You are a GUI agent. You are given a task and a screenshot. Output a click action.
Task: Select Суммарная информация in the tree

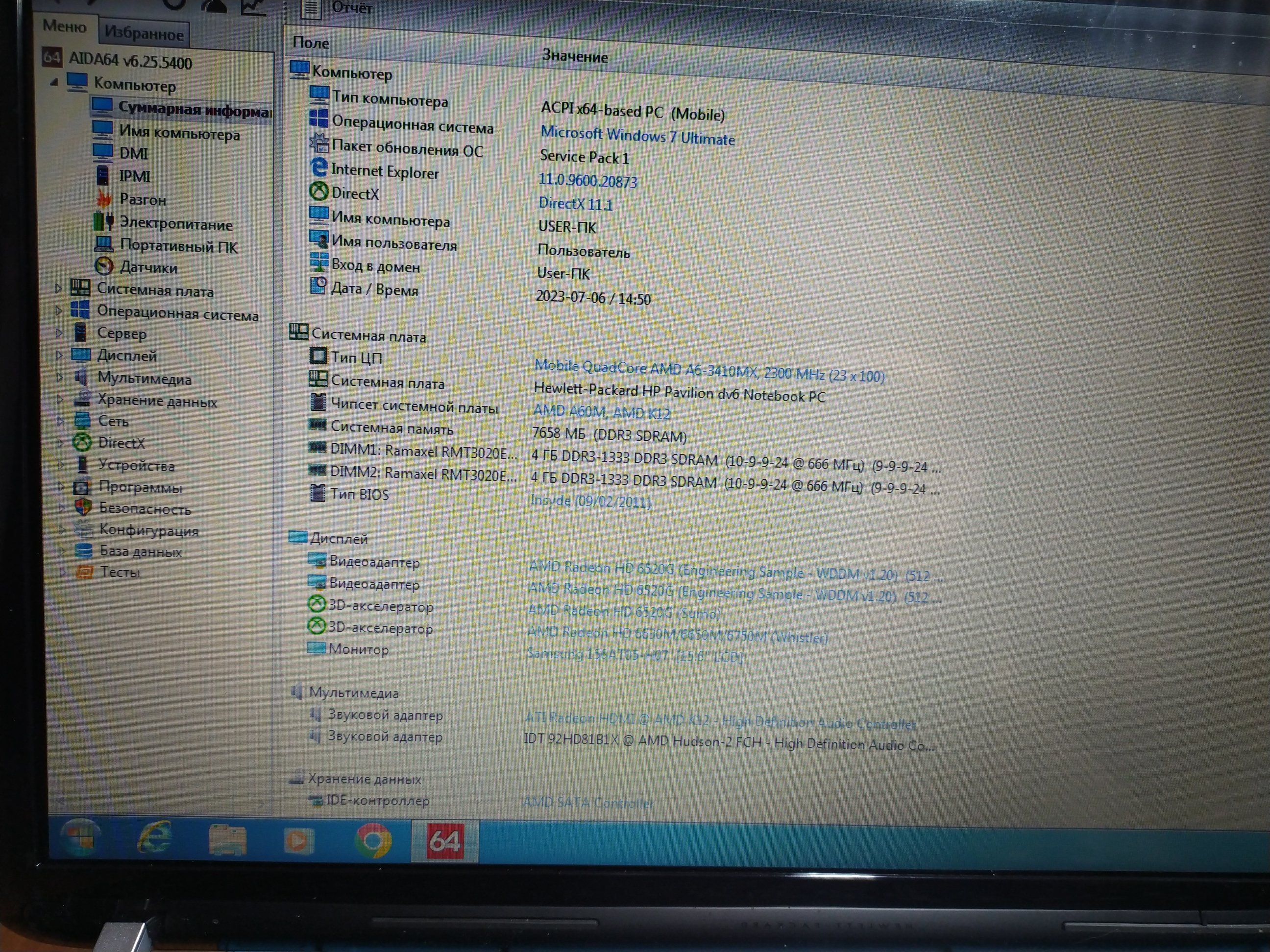(x=194, y=109)
